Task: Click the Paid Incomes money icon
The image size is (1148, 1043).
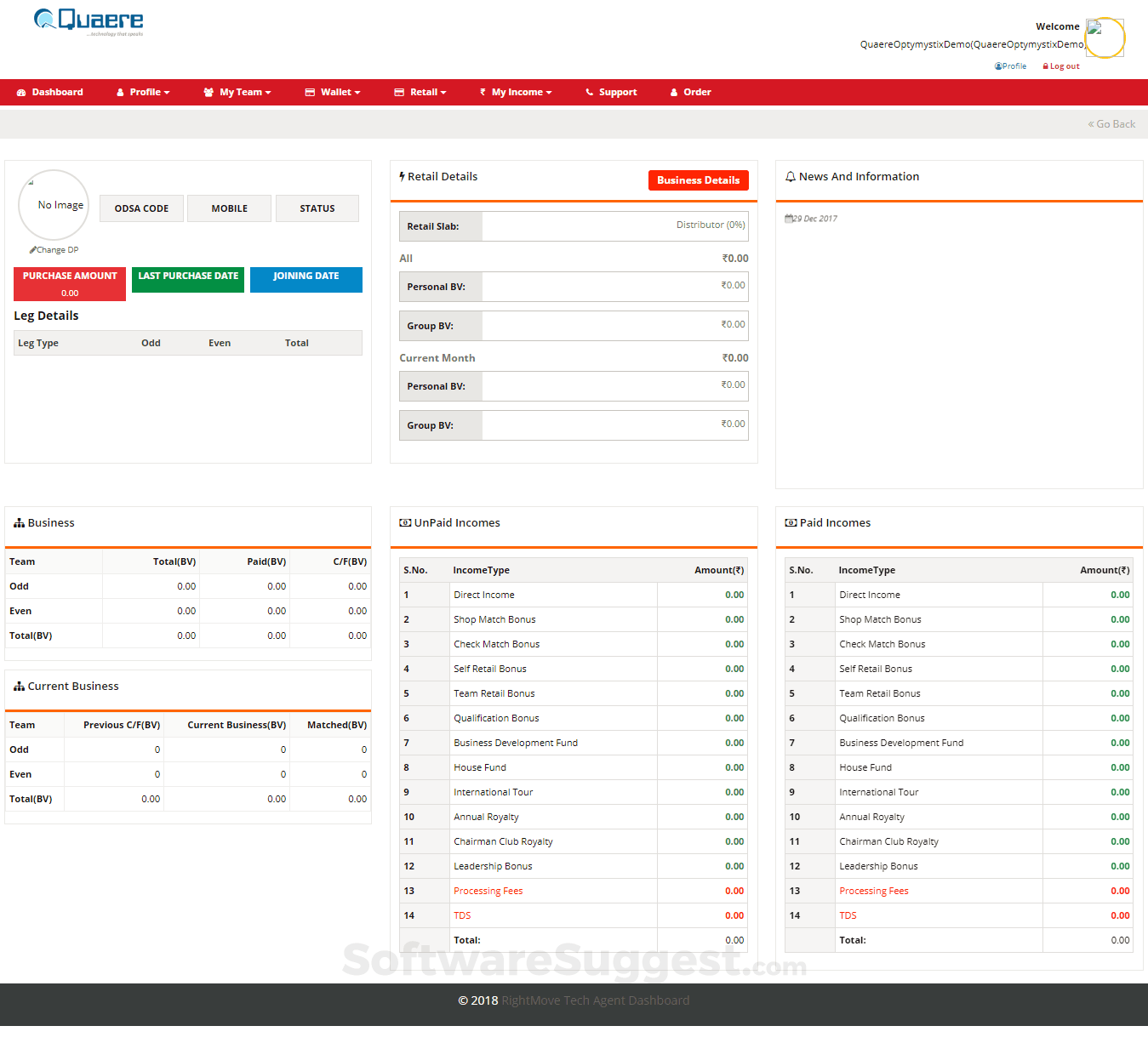Action: 791,523
